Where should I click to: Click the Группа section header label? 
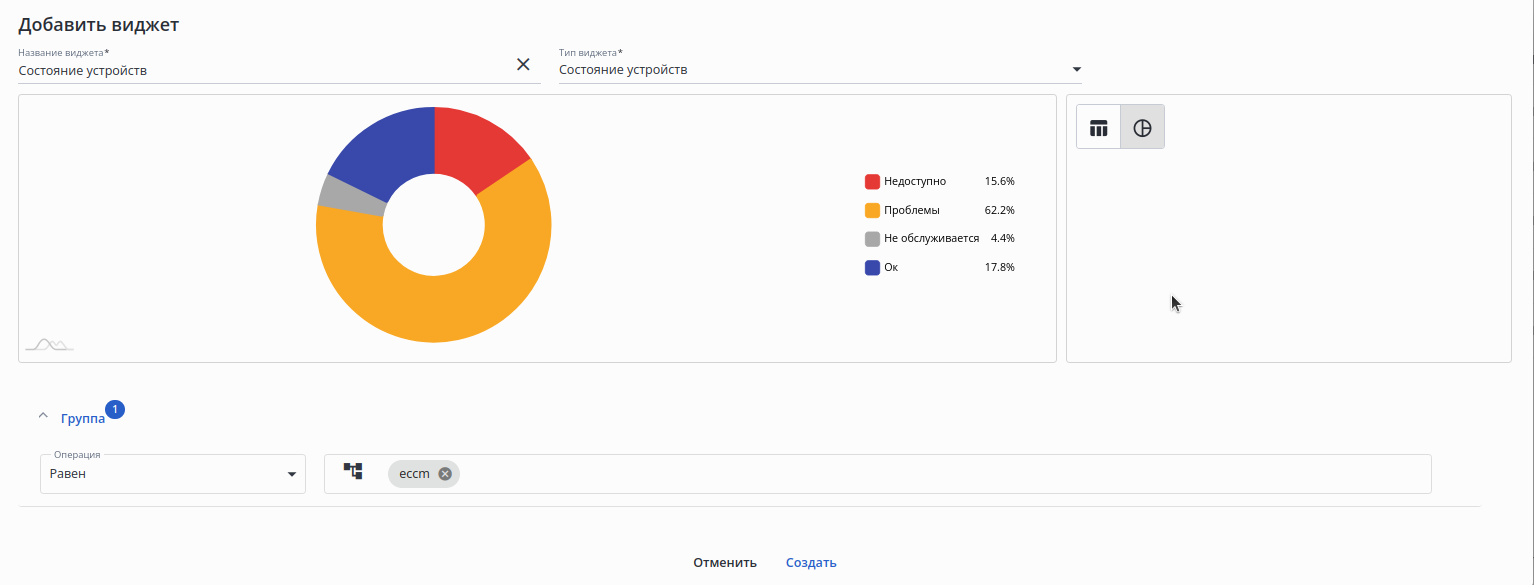coord(82,419)
